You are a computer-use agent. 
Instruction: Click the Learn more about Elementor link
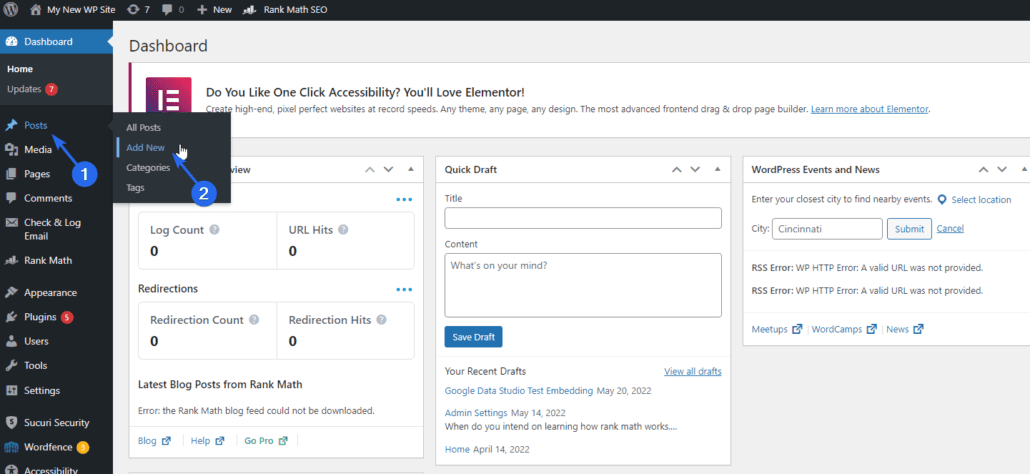click(x=870, y=108)
